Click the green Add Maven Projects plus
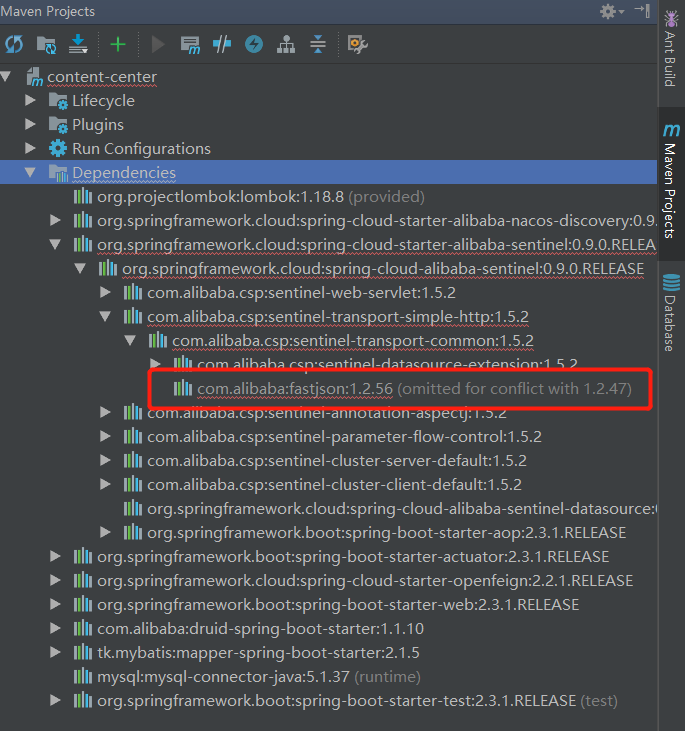The height and width of the screenshot is (731, 685). coord(118,44)
